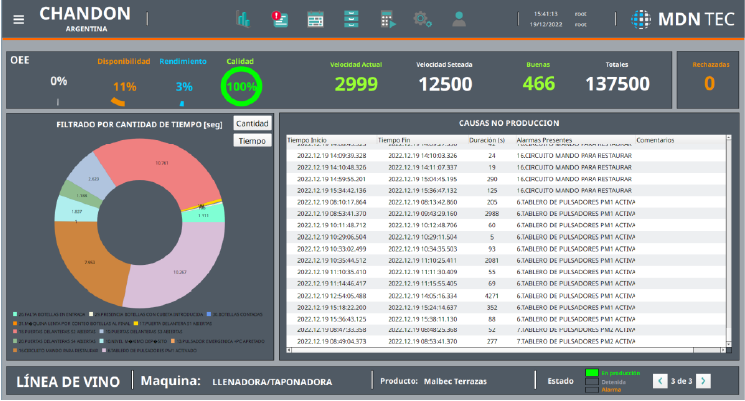Select row with duration 2081
Viewport: 745px width, 401px height.
click(x=506, y=260)
